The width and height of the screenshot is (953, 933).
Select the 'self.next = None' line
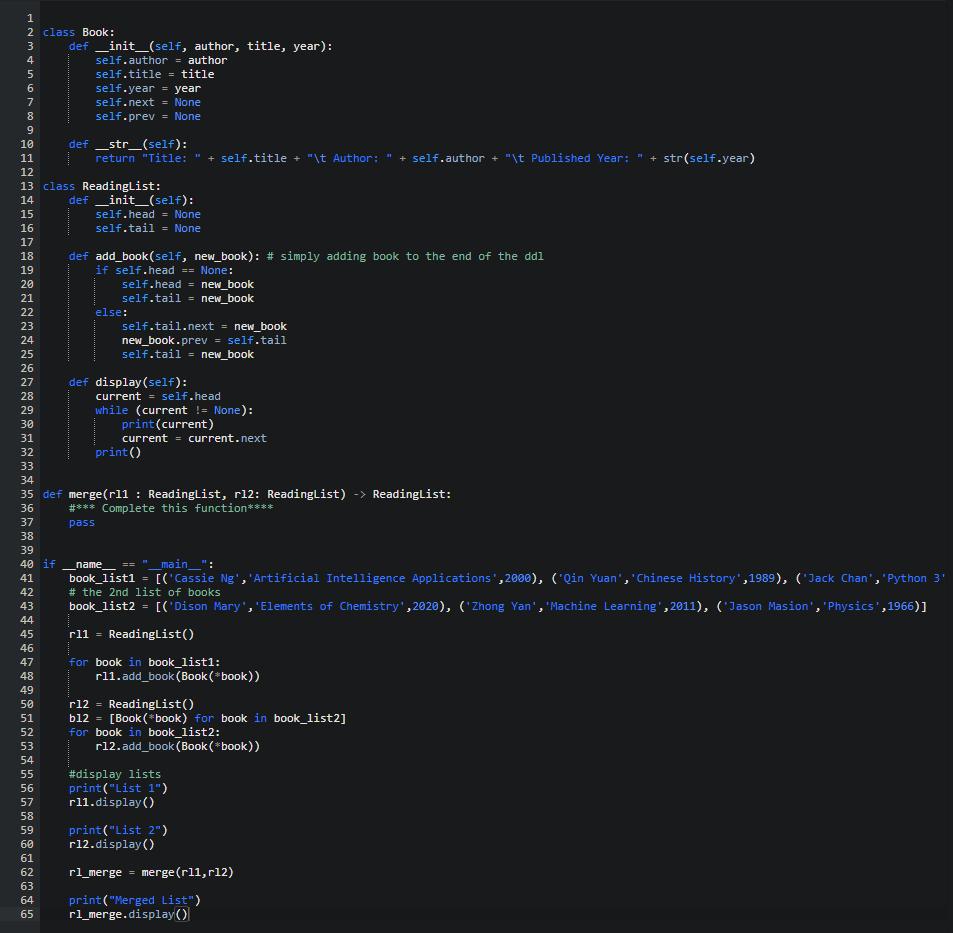[148, 102]
